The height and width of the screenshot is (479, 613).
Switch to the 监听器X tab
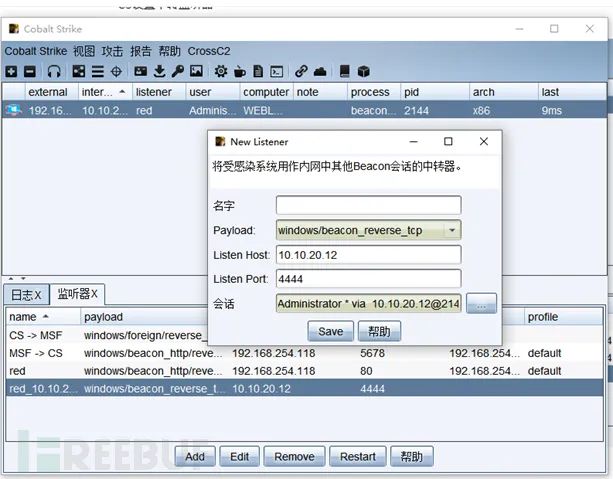77,294
